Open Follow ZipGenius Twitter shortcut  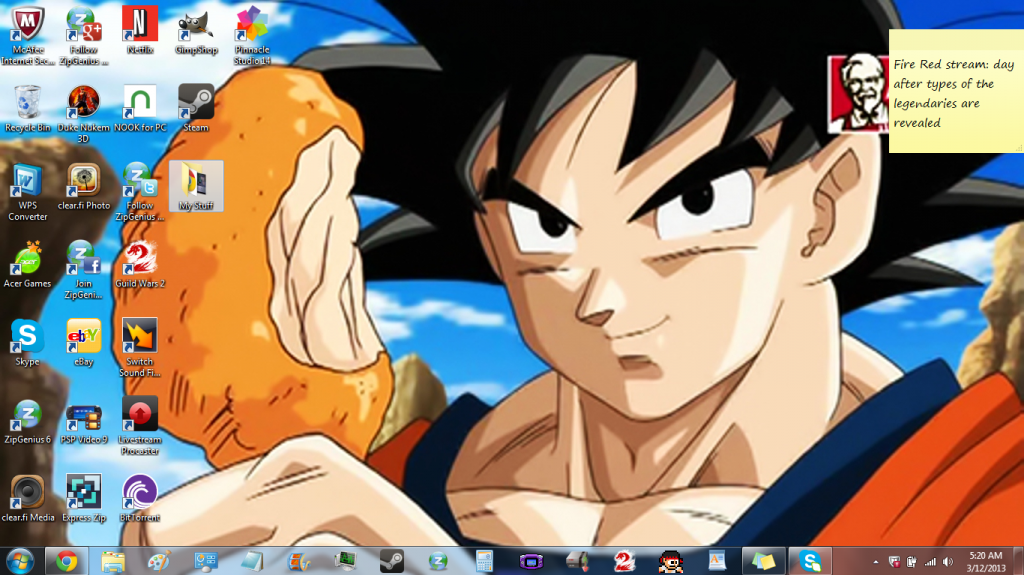[140, 191]
